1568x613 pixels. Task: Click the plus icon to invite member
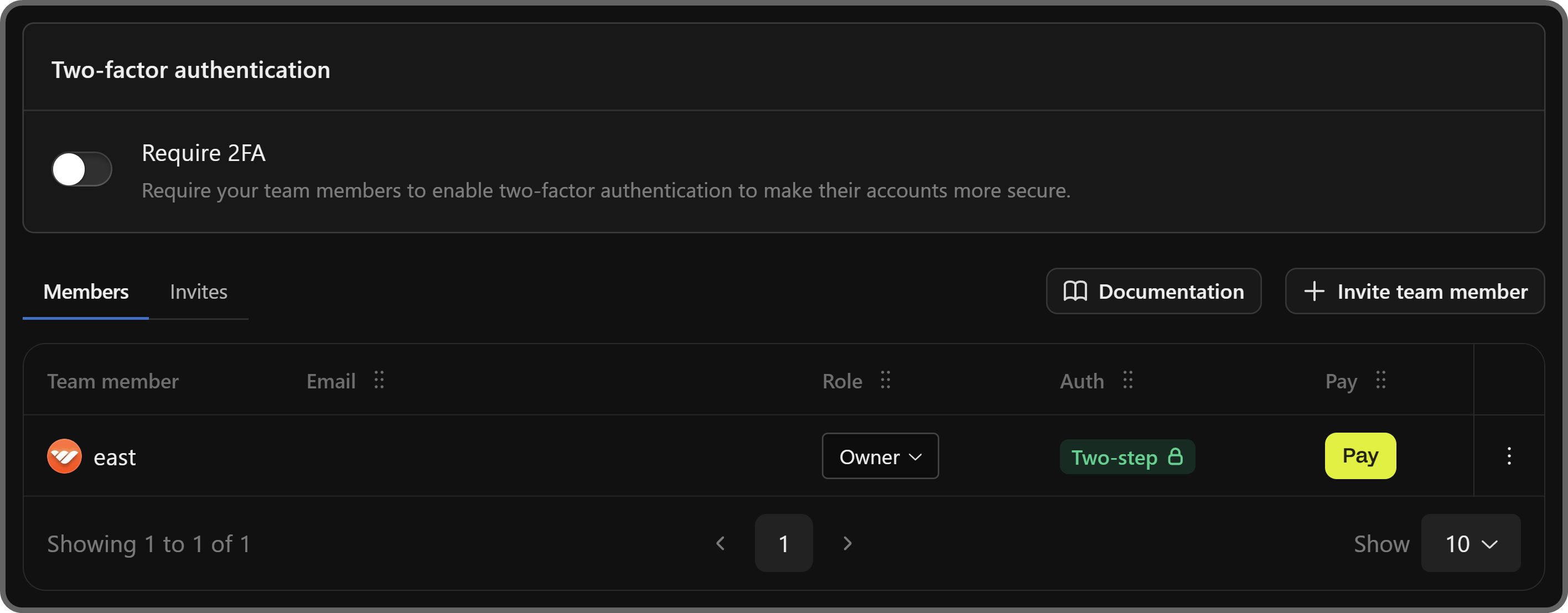point(1313,292)
